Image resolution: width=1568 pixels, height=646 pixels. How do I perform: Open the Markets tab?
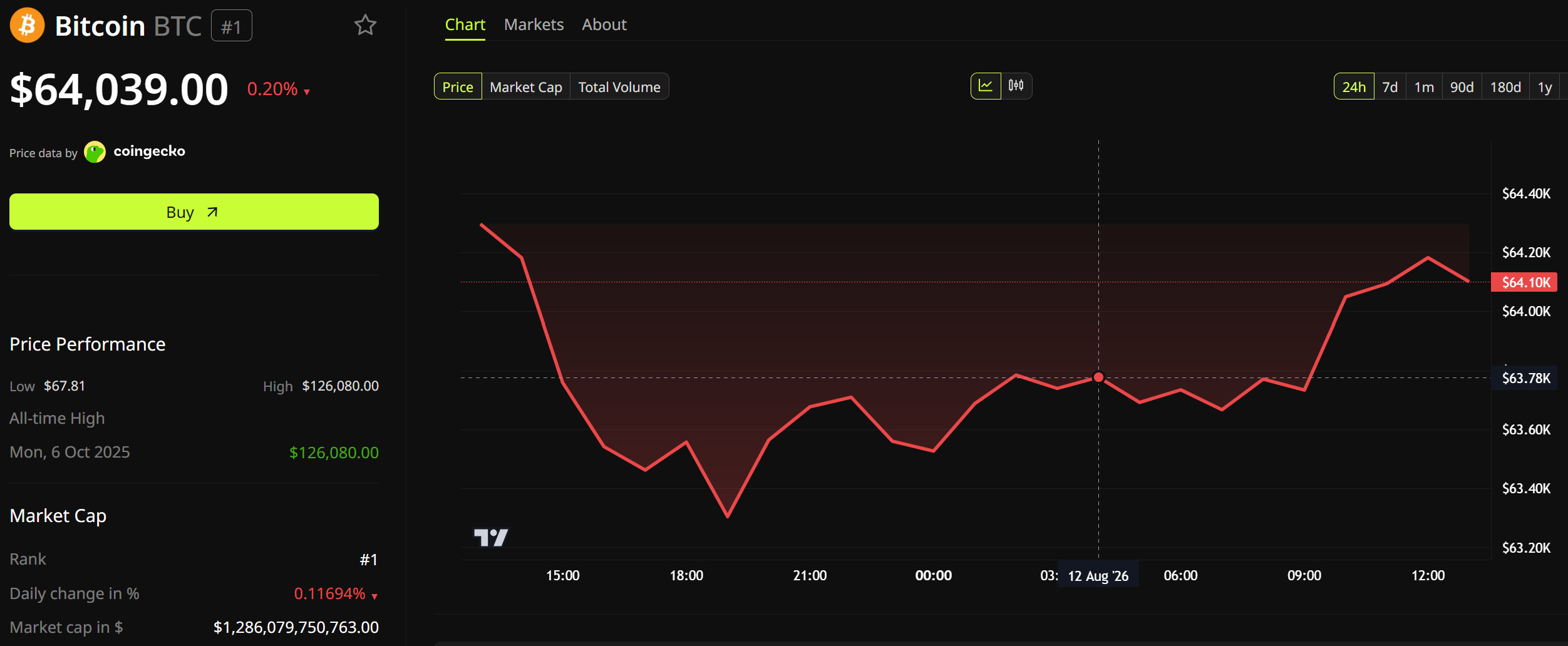coord(534,24)
